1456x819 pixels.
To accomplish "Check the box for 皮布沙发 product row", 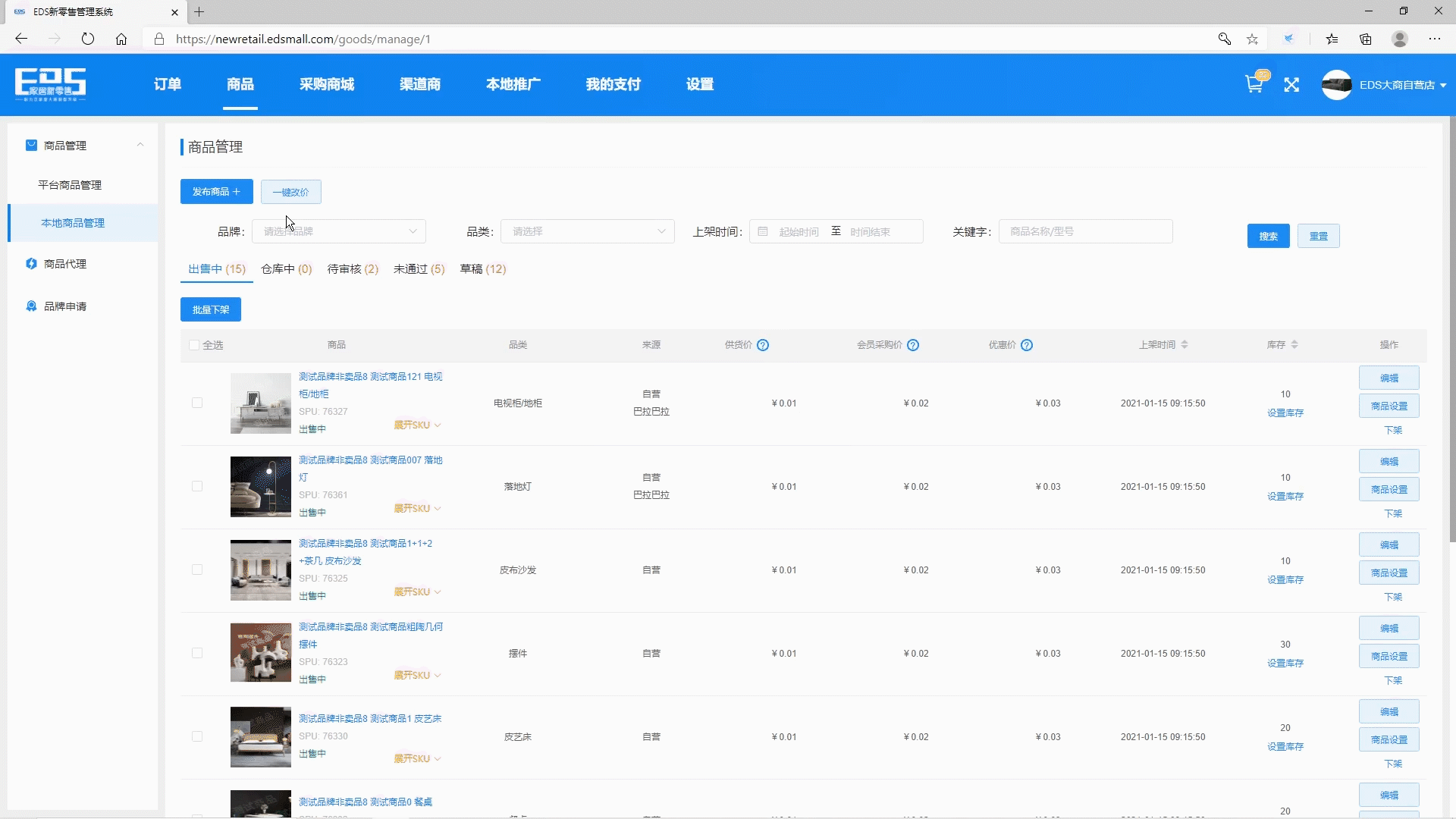I will point(197,570).
